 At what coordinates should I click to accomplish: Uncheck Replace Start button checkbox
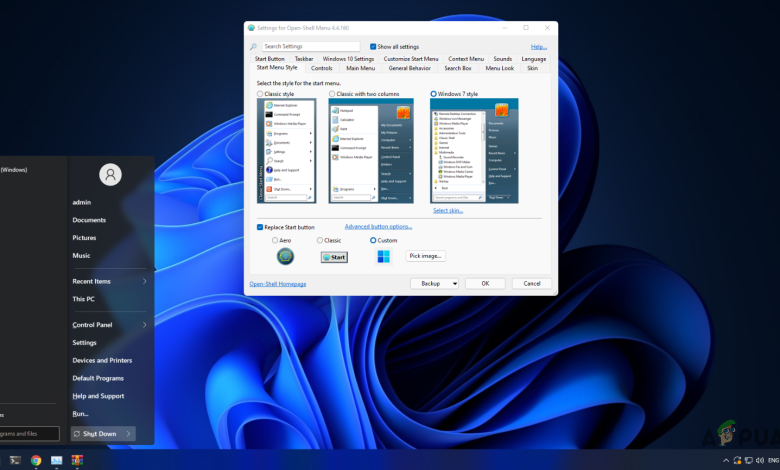(261, 228)
